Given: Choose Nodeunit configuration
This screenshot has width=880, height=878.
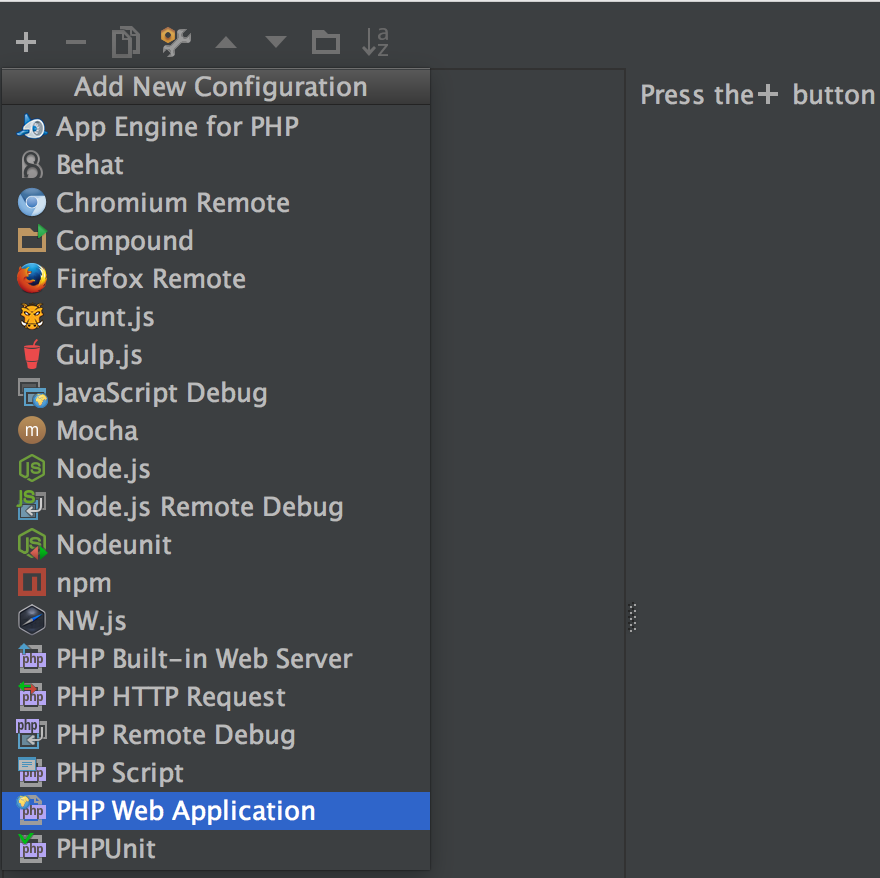Looking at the screenshot, I should coord(216,545).
